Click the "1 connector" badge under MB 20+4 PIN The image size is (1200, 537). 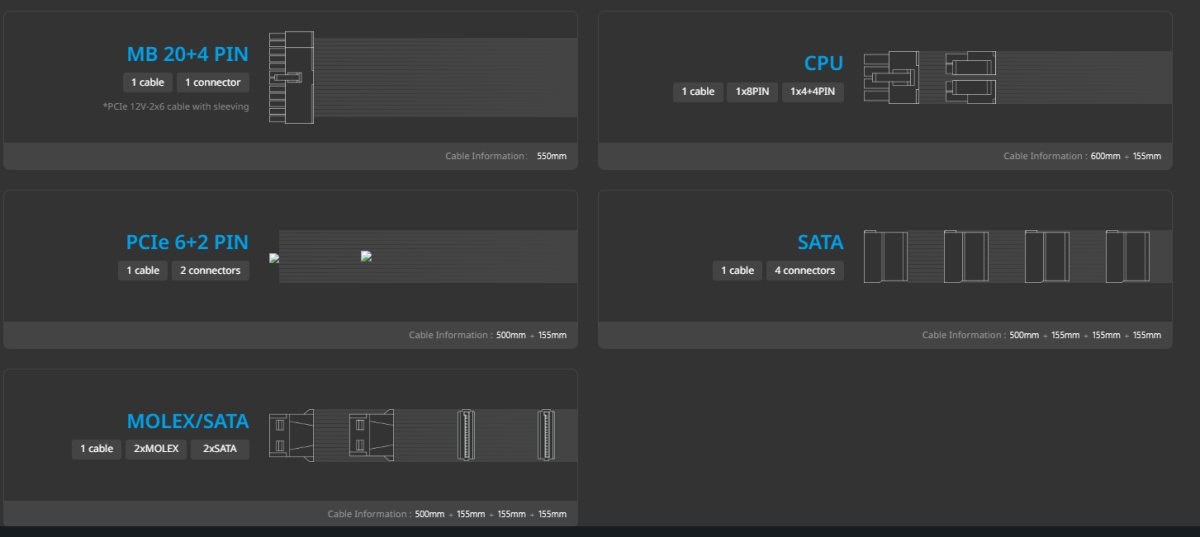(212, 82)
